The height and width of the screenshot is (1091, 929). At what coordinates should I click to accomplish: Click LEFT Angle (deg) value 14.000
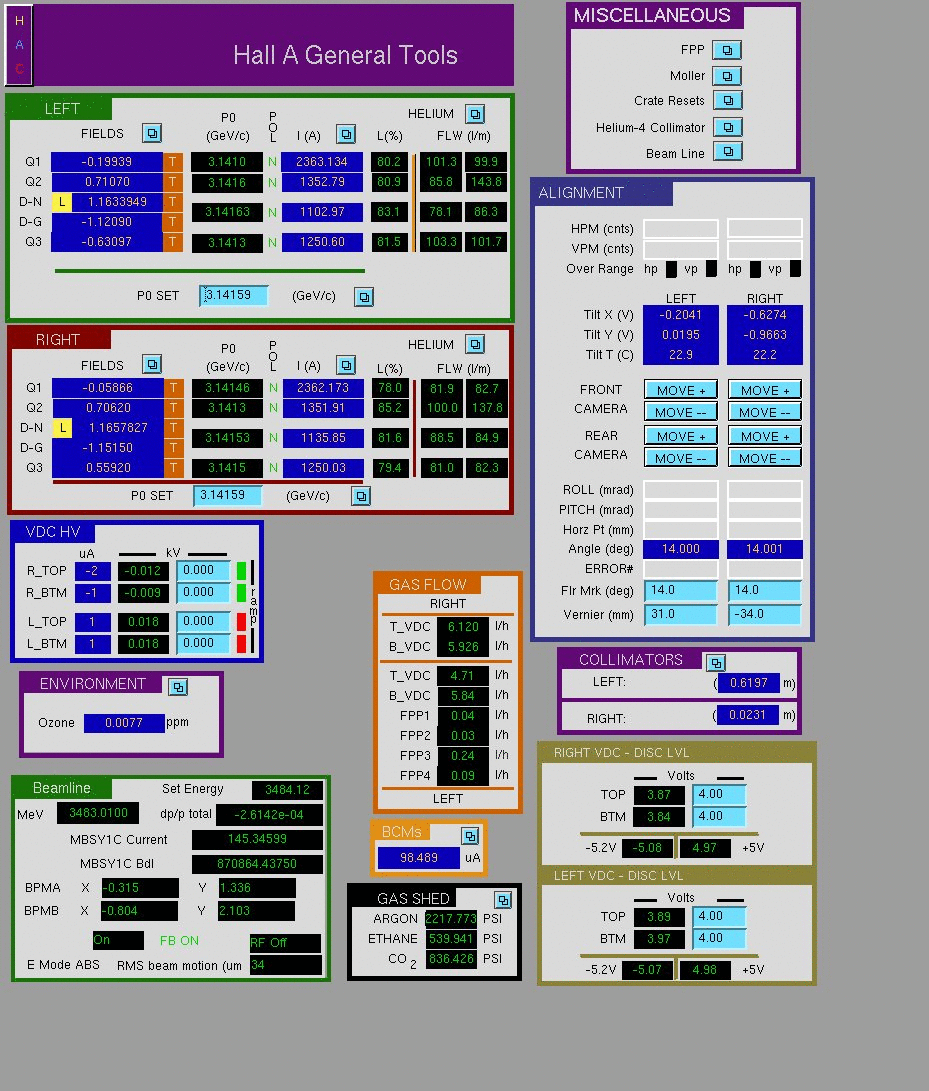tap(681, 549)
